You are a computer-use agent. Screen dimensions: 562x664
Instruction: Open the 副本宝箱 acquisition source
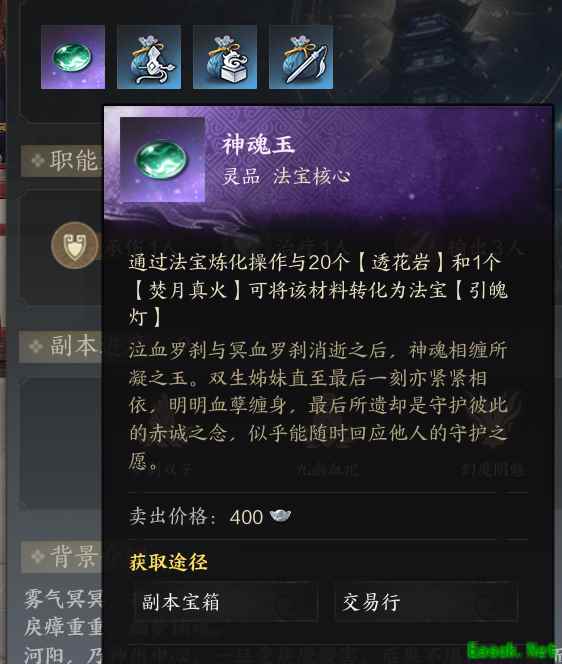(224, 602)
